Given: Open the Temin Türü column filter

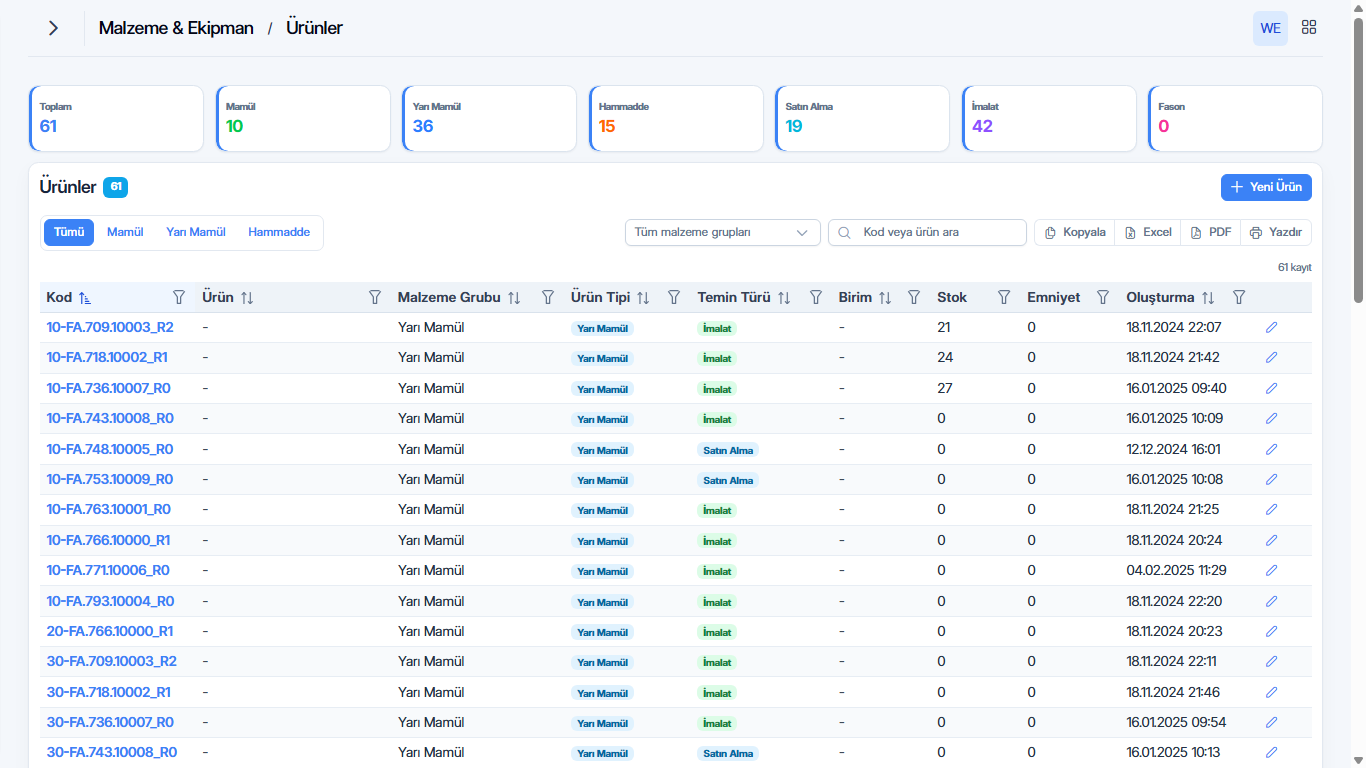Looking at the screenshot, I should point(816,297).
